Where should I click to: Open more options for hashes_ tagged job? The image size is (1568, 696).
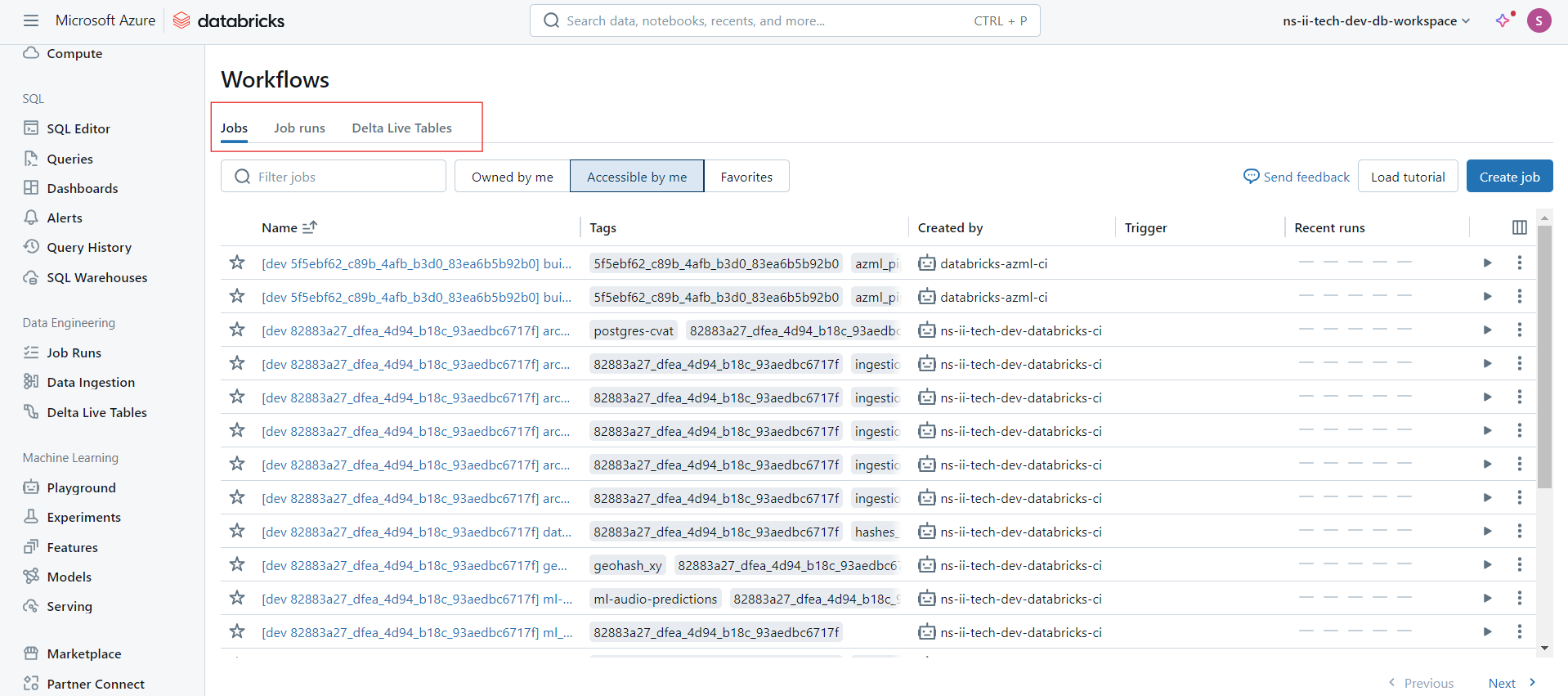tap(1520, 531)
